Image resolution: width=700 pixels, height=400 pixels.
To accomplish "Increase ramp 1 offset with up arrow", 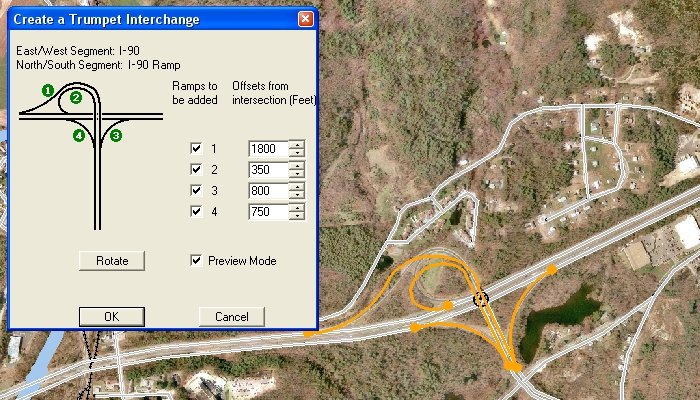I will [296, 144].
